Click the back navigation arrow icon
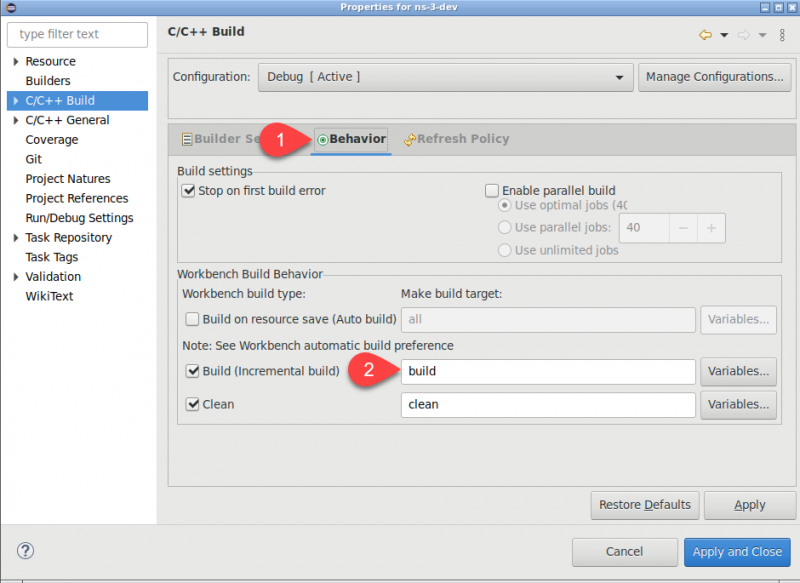Image resolution: width=800 pixels, height=583 pixels. point(706,35)
